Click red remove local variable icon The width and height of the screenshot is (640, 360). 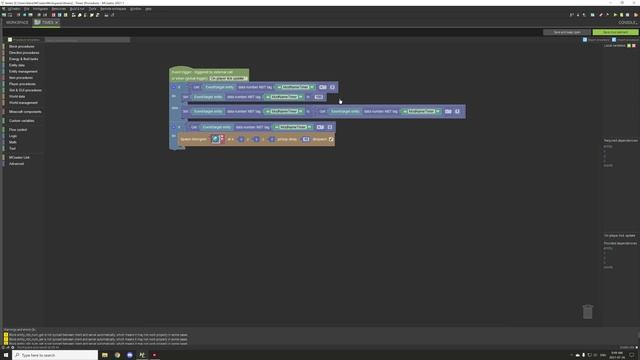point(634,46)
